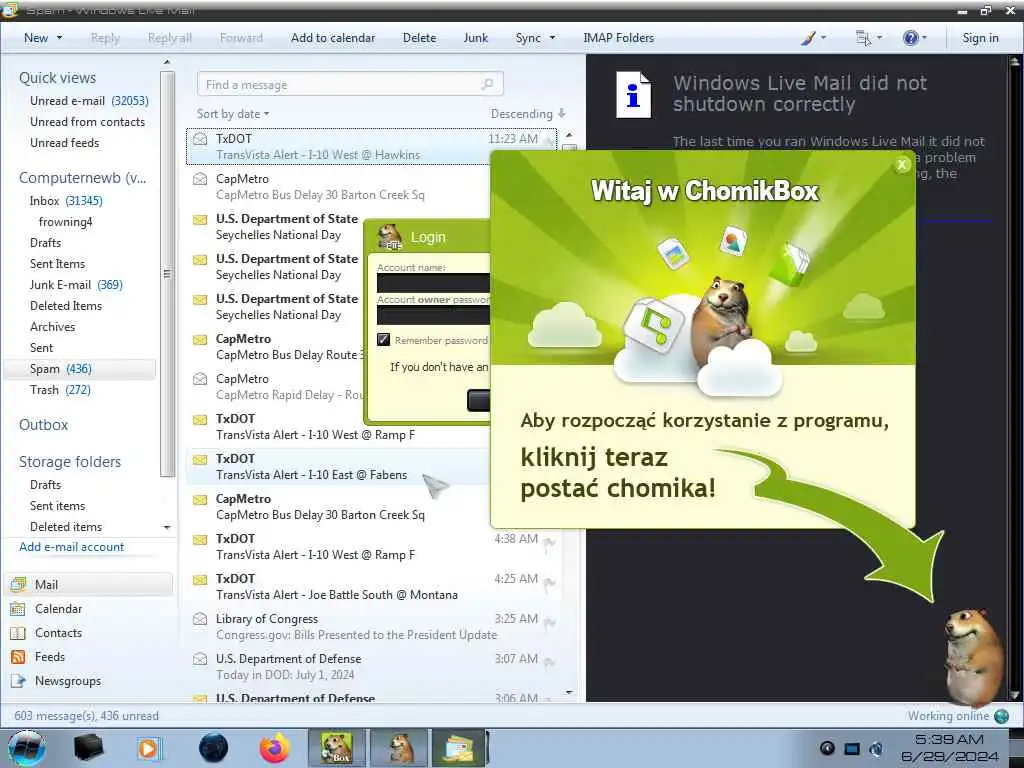The image size is (1024, 768).
Task: Open the ChomikBox taskbar button
Action: tap(336, 748)
